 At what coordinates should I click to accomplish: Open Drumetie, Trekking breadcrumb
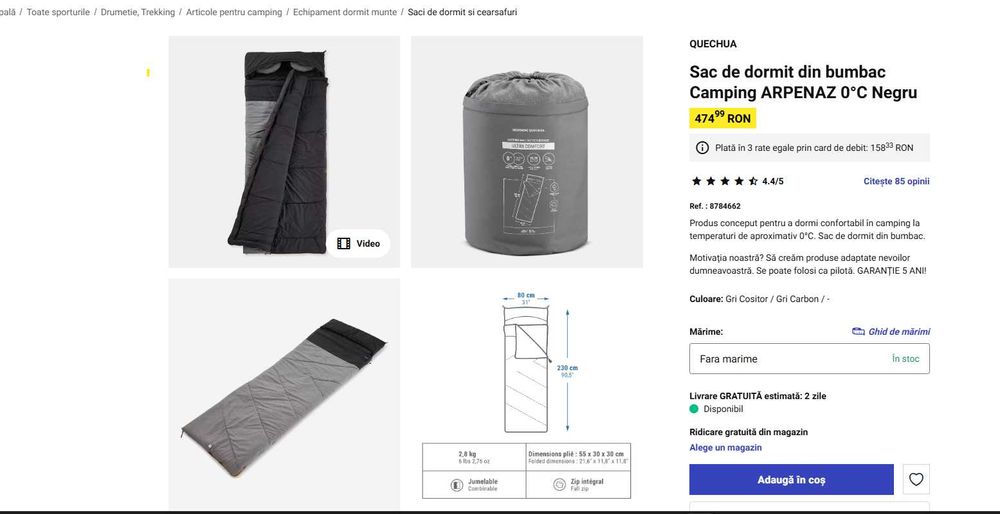tap(138, 12)
